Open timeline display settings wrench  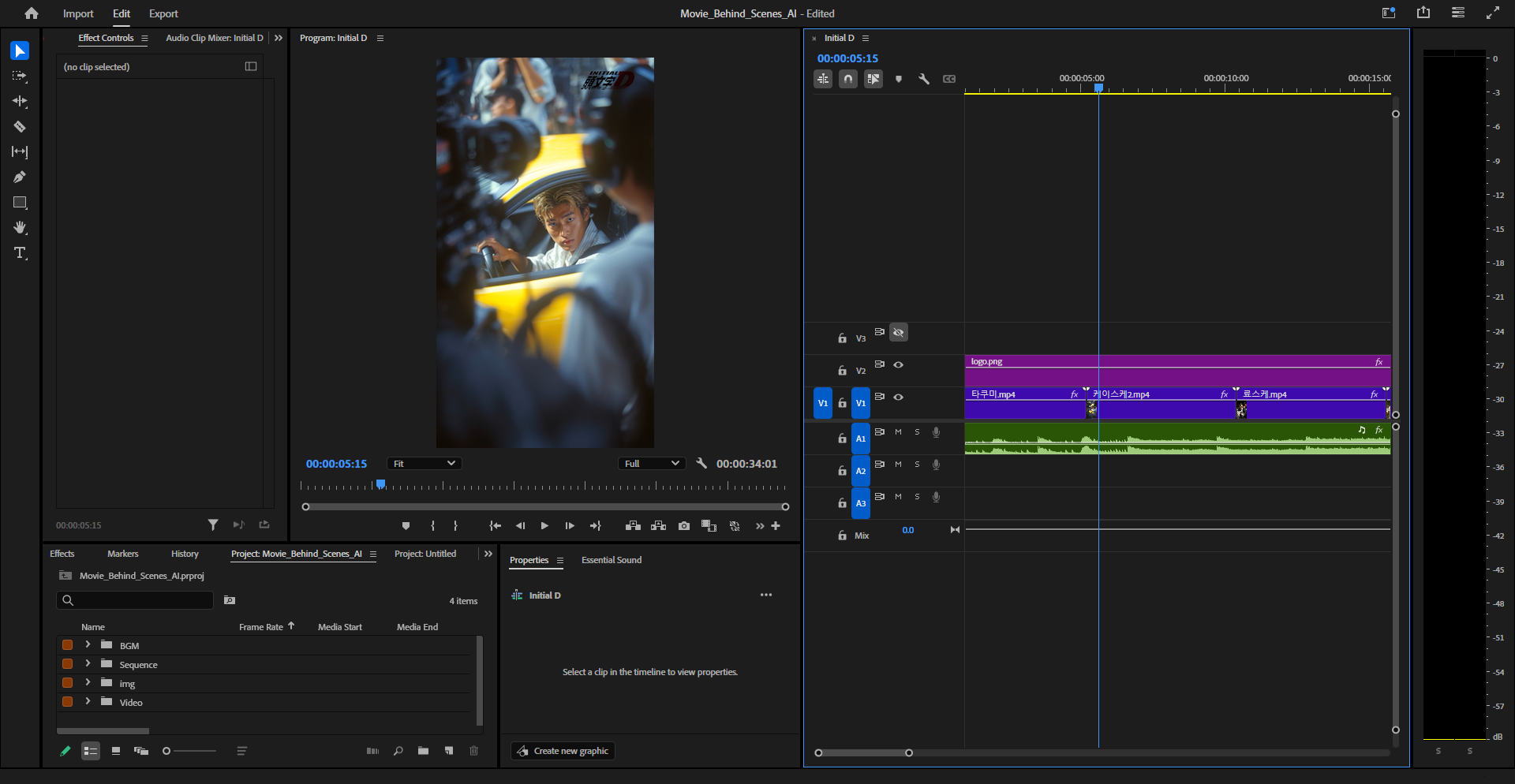coord(924,79)
